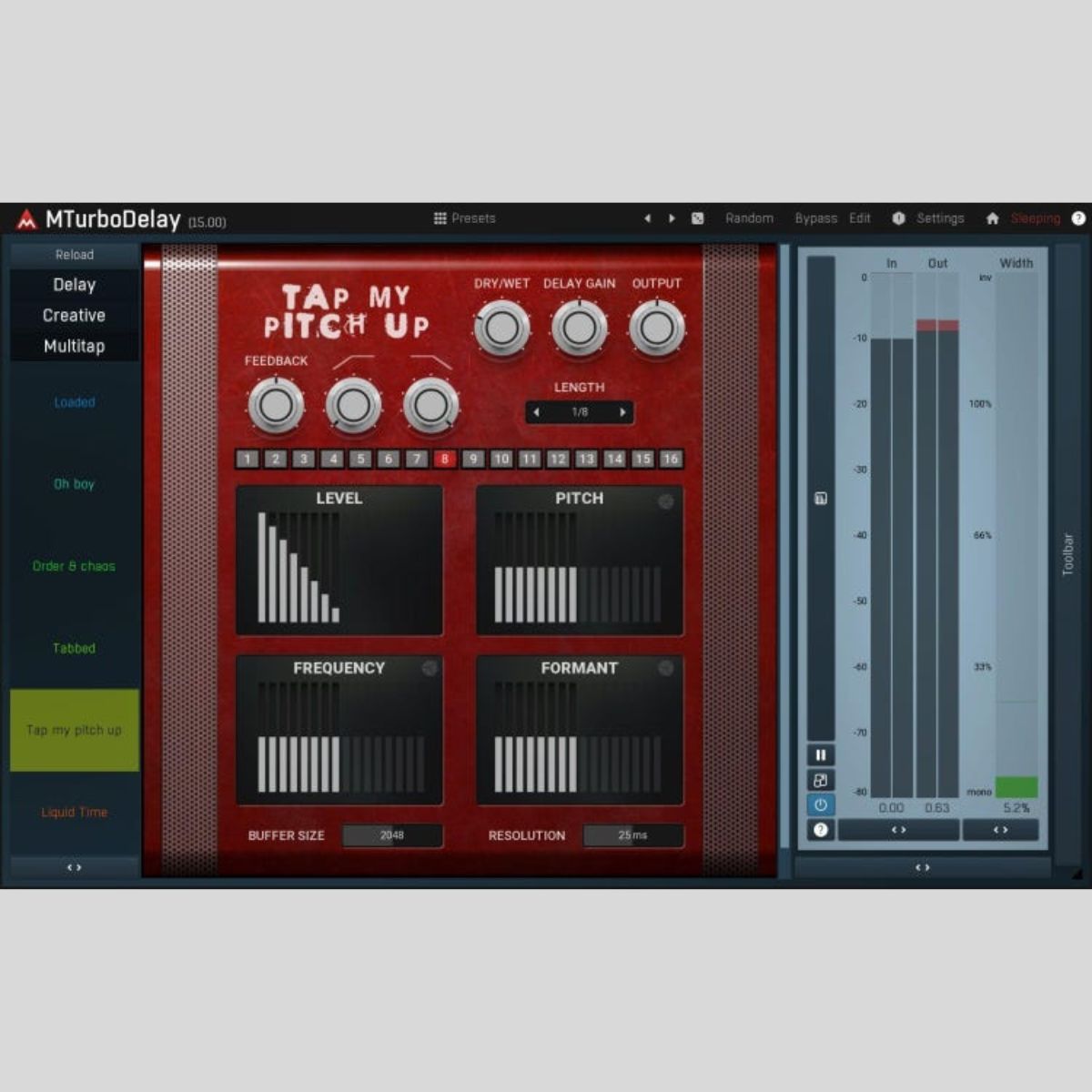Click the BUFFER SIZE 2048 field
1092x1092 pixels.
[x=392, y=835]
